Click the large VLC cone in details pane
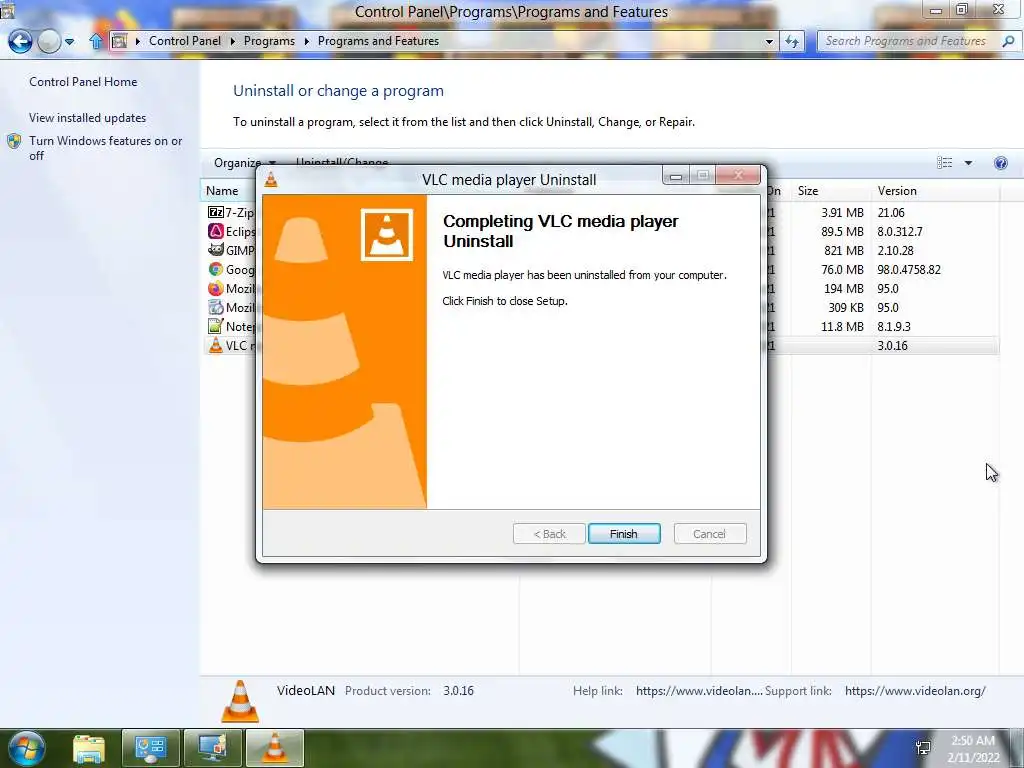Image resolution: width=1024 pixels, height=768 pixels. pos(240,701)
